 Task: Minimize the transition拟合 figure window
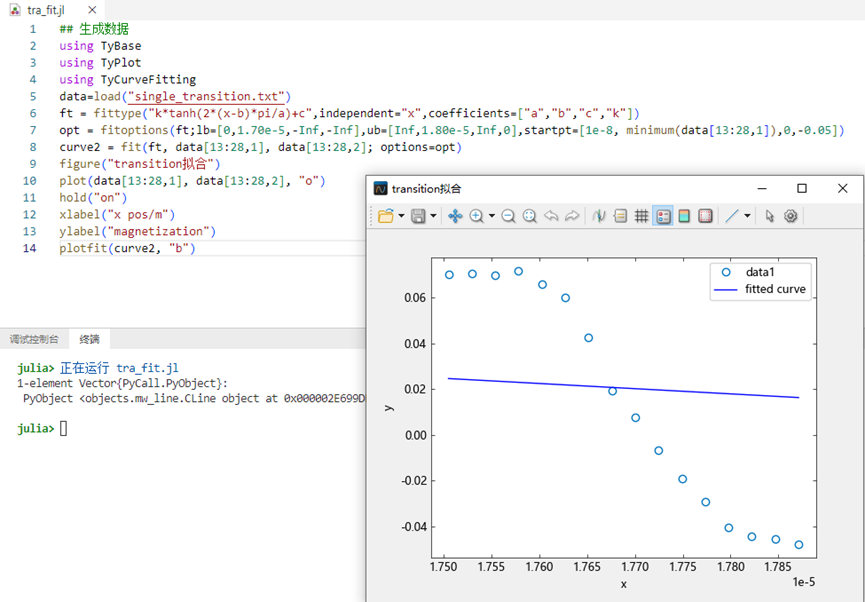click(762, 189)
